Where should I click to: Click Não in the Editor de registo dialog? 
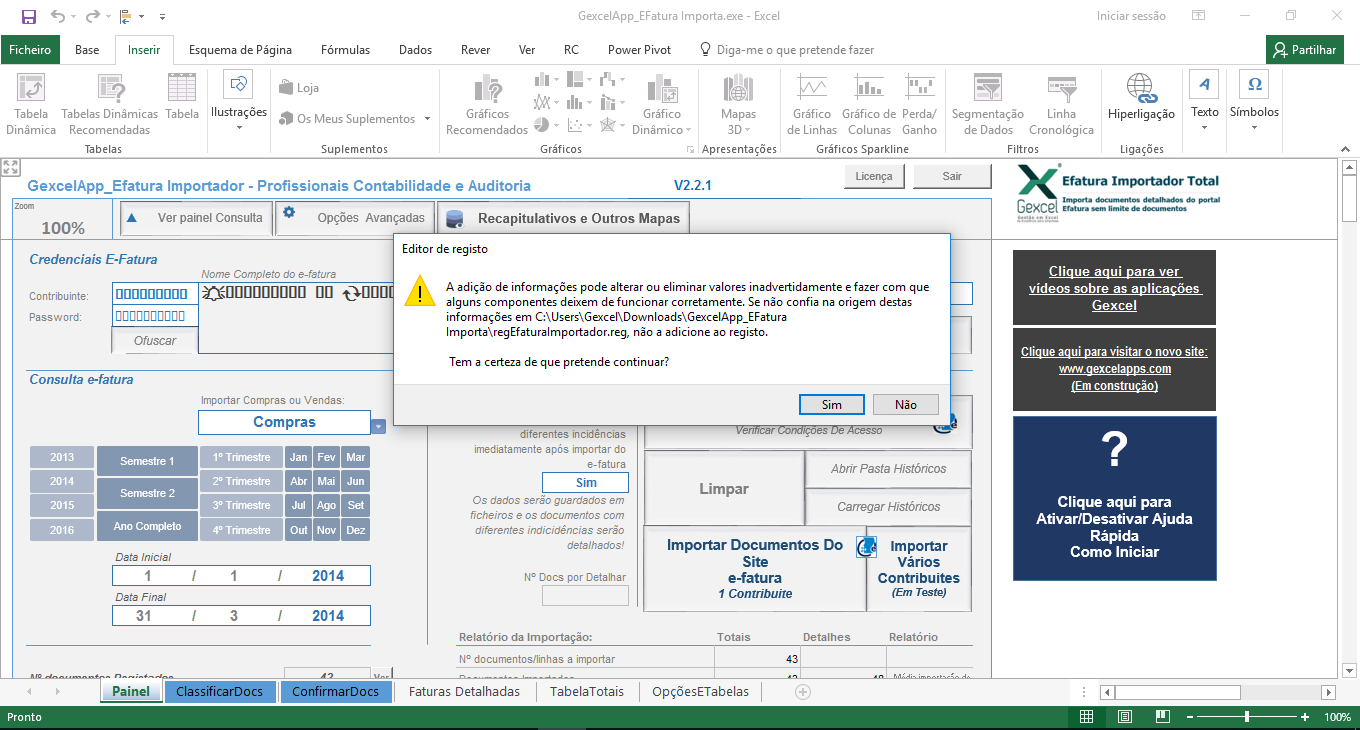(x=905, y=404)
